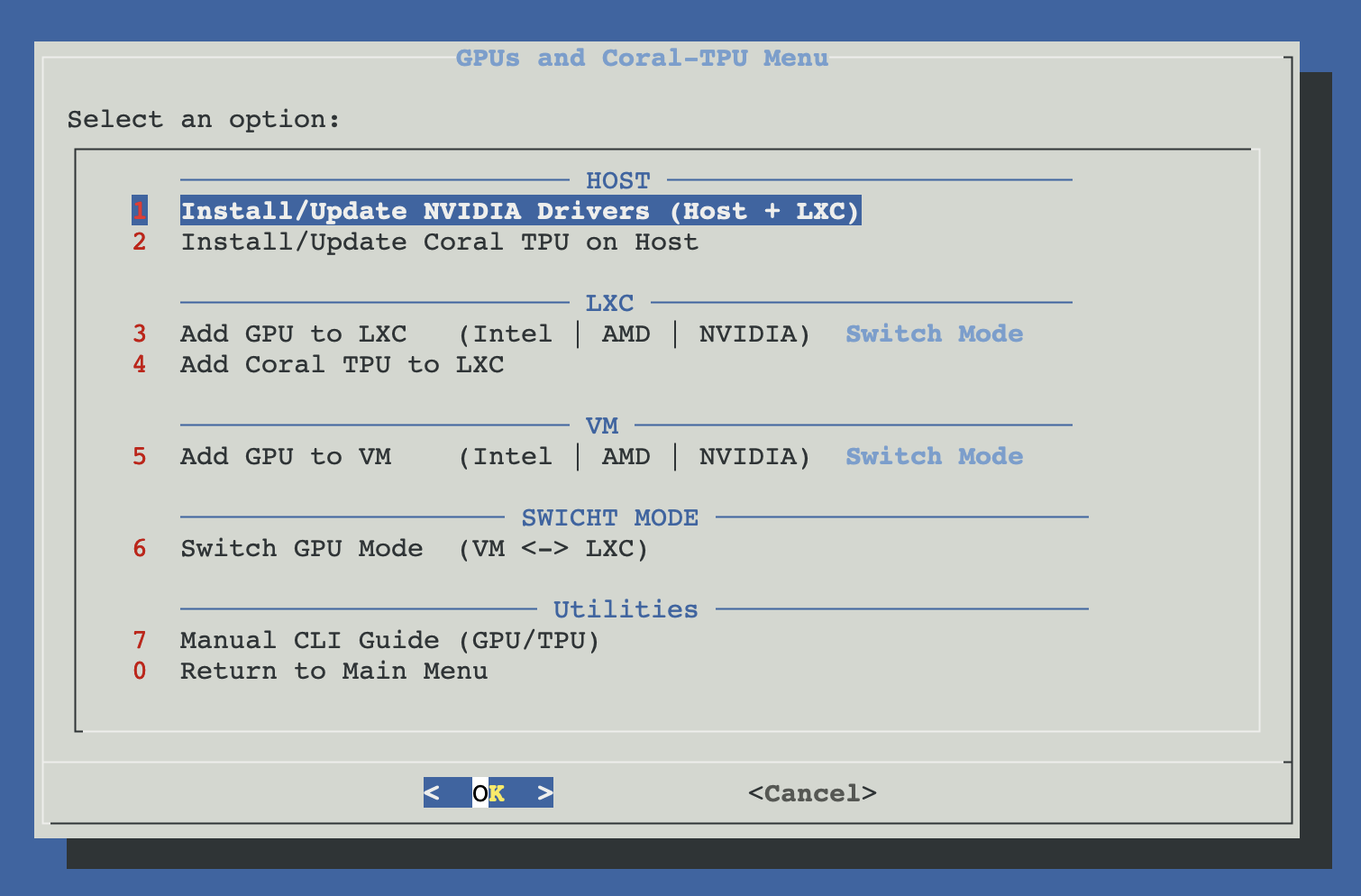This screenshot has width=1361, height=896.
Task: Click the number 0 shortcut tag
Action: point(140,671)
